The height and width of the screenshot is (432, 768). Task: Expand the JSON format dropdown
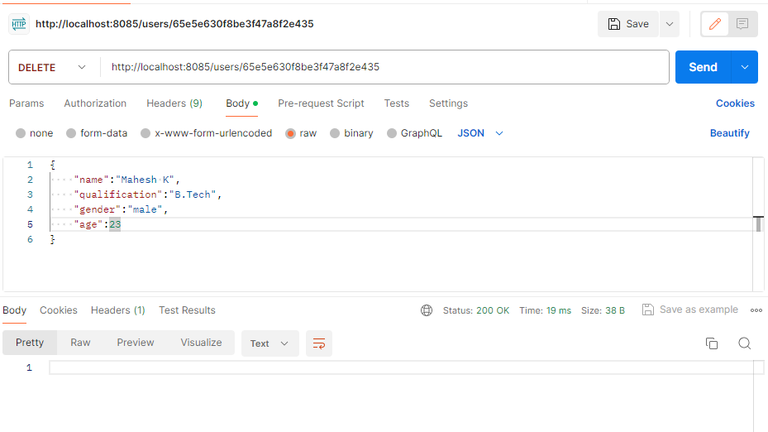(480, 133)
